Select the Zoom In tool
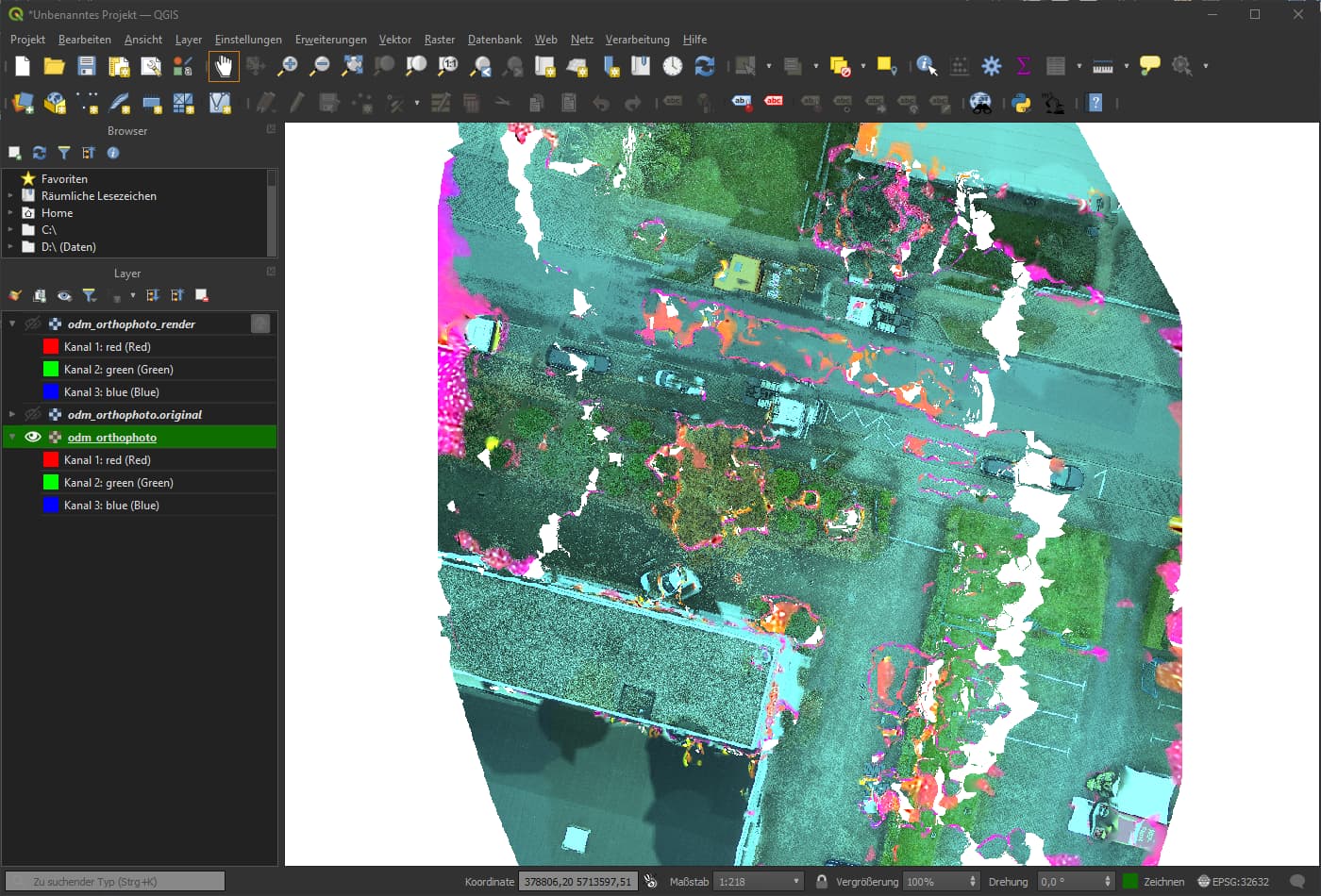 (x=290, y=66)
